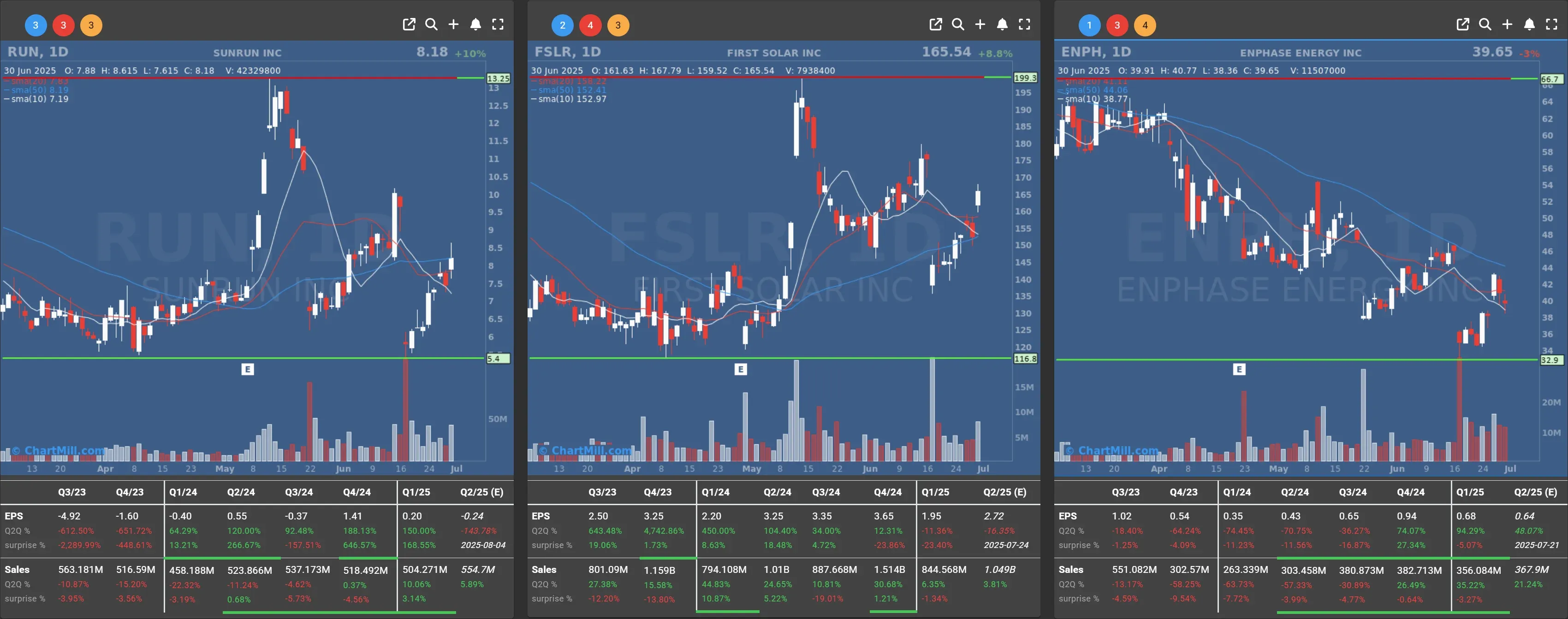Click blue rating badge 2 on FSLR card

coord(563,25)
